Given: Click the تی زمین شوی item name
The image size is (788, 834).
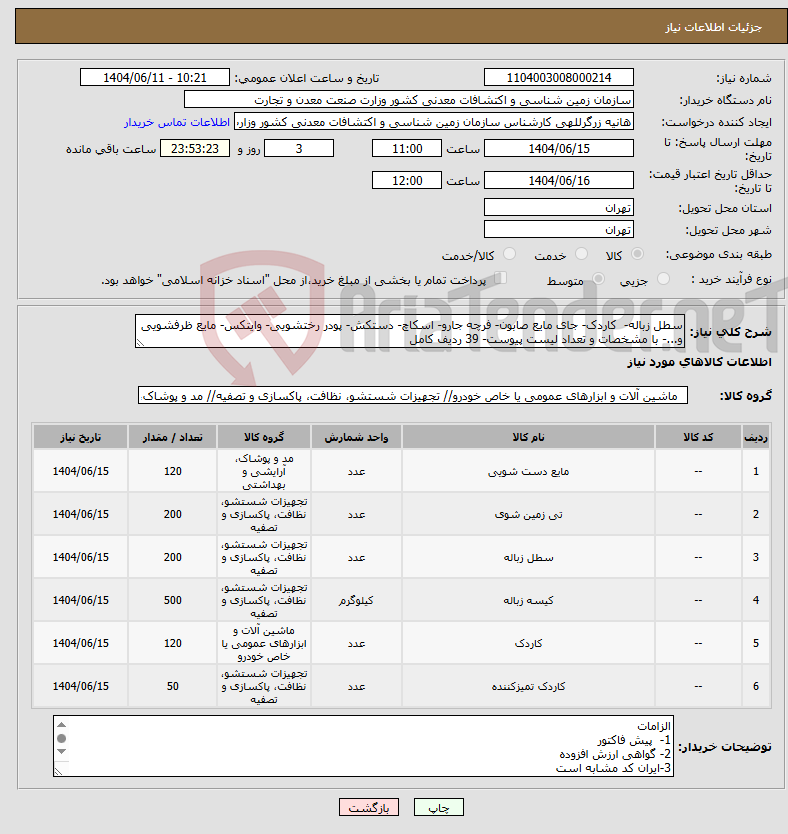Looking at the screenshot, I should tap(529, 514).
